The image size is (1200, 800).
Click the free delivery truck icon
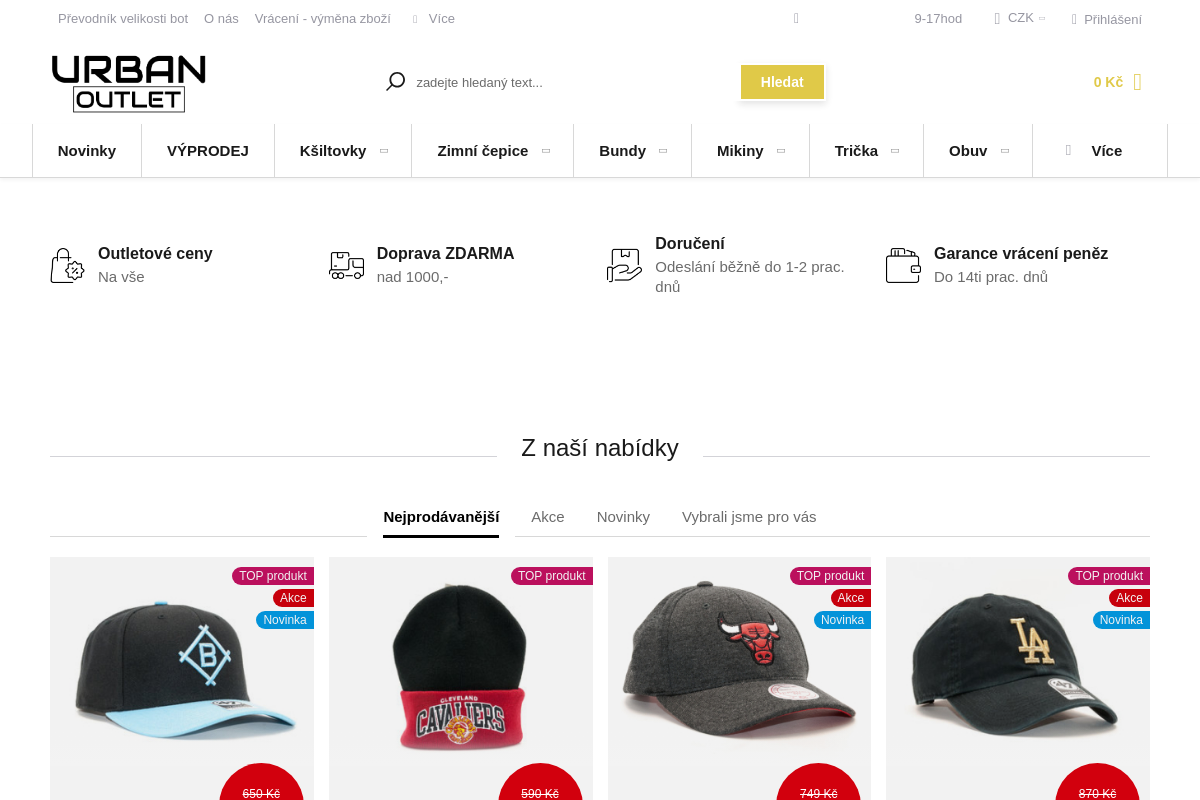346,266
